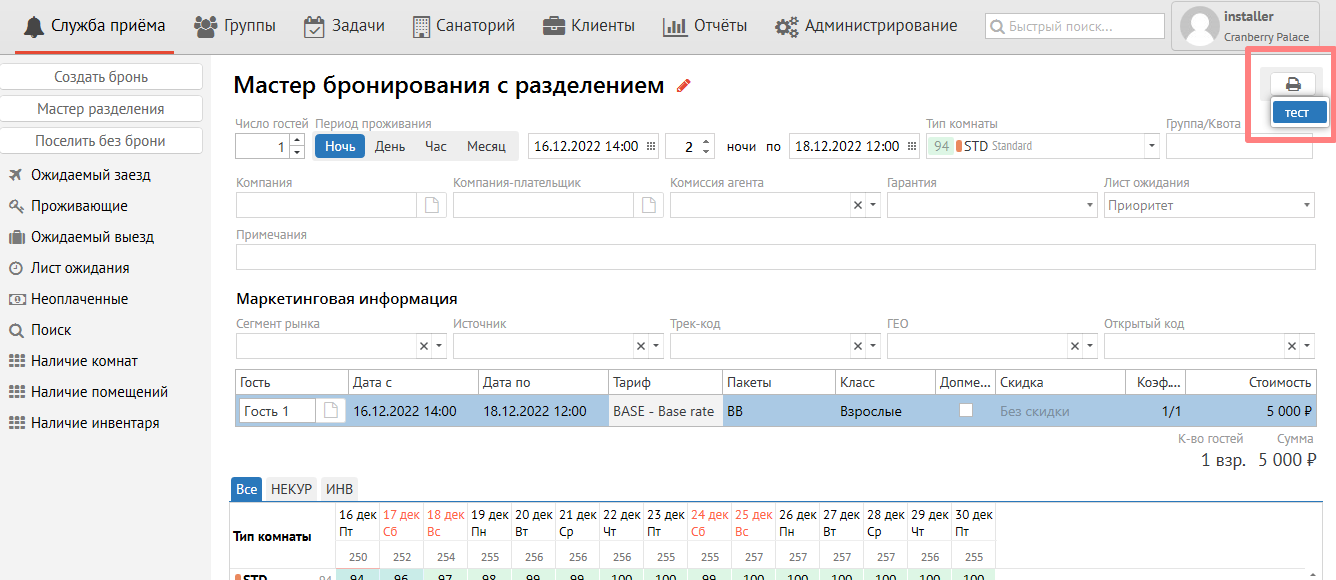1336x580 pixels.
Task: Increase the number of nights stepper
Action: point(707,141)
